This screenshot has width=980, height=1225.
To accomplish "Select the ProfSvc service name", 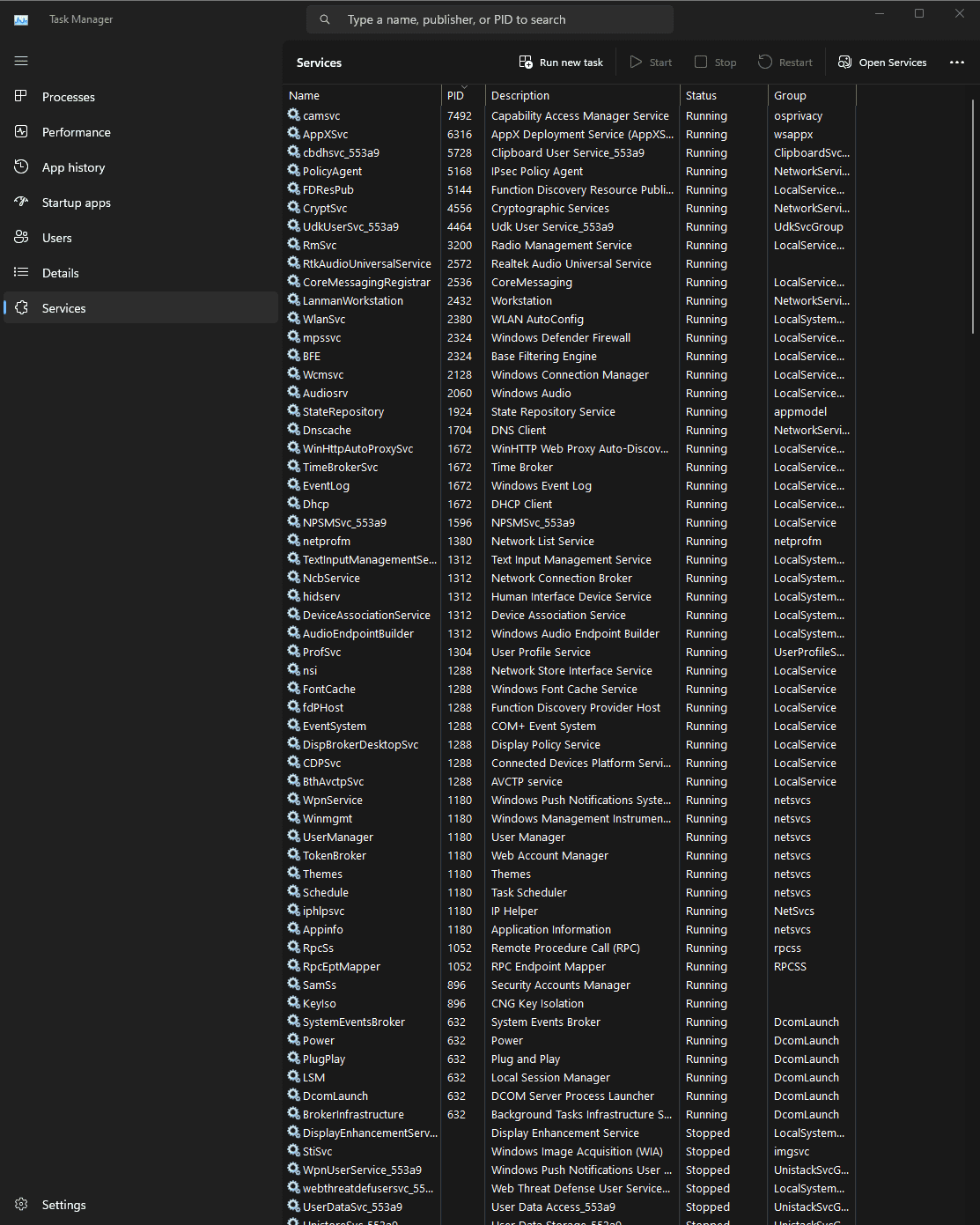I will pyautogui.click(x=322, y=653).
